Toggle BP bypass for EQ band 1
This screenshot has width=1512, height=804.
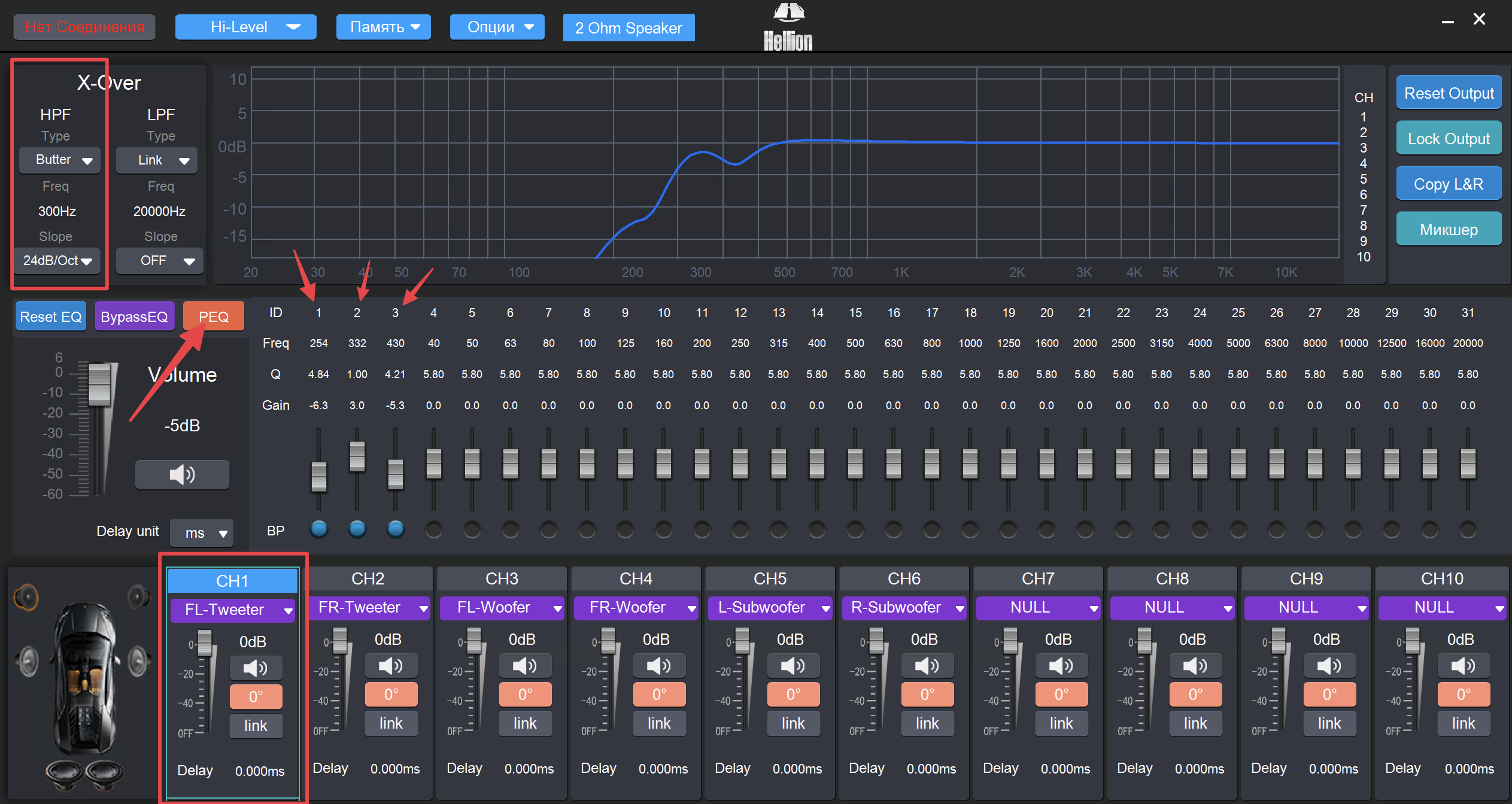tap(319, 529)
